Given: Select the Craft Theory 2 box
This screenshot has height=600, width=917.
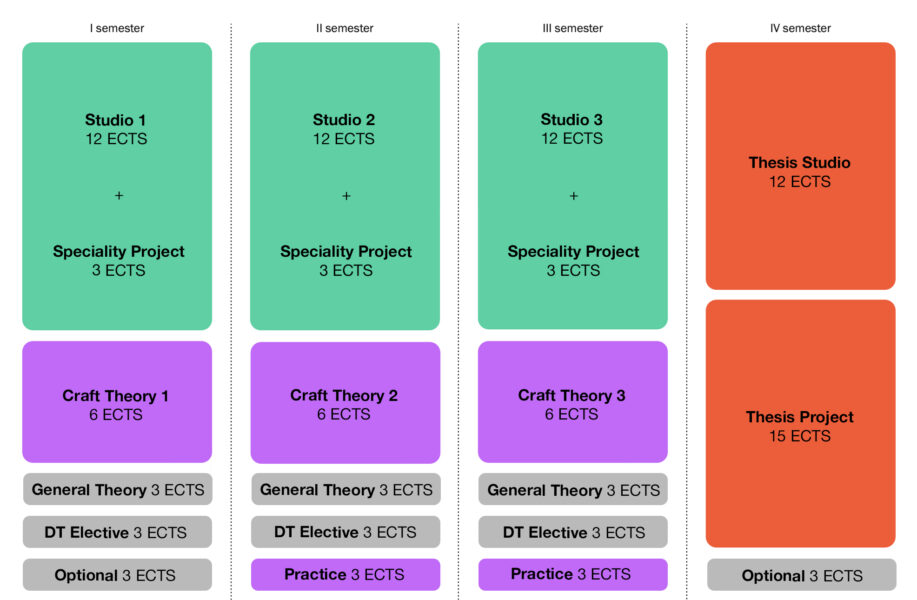Looking at the screenshot, I should point(345,402).
